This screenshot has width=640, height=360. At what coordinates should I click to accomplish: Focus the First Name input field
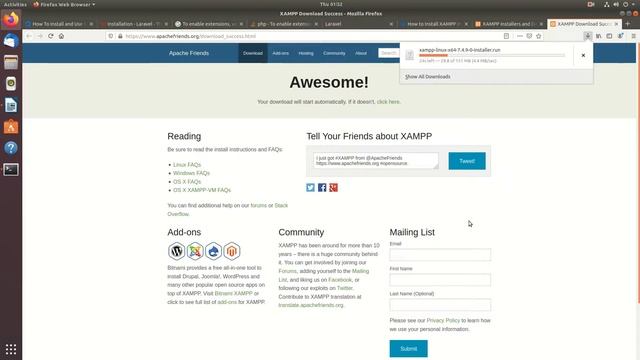click(x=440, y=280)
